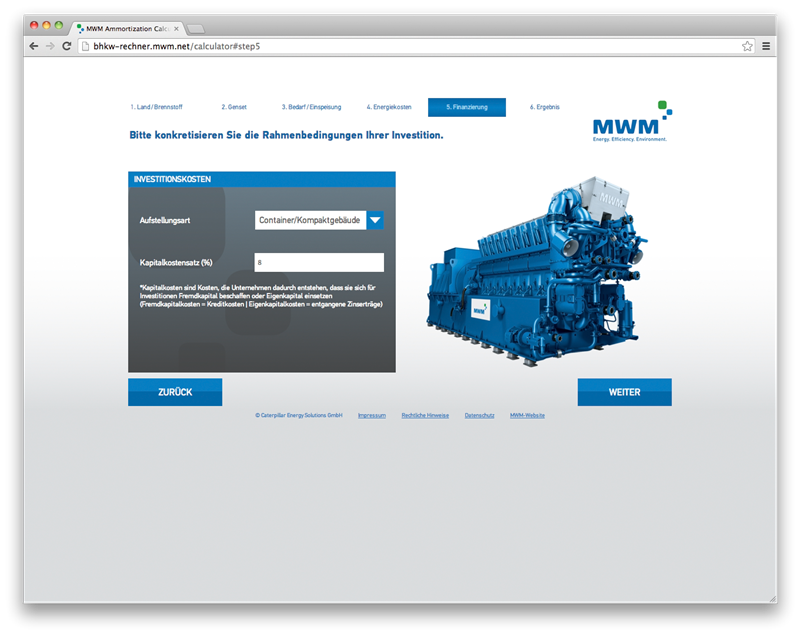Open step 4. Energiekosten
The width and height of the screenshot is (800, 635).
coord(389,107)
